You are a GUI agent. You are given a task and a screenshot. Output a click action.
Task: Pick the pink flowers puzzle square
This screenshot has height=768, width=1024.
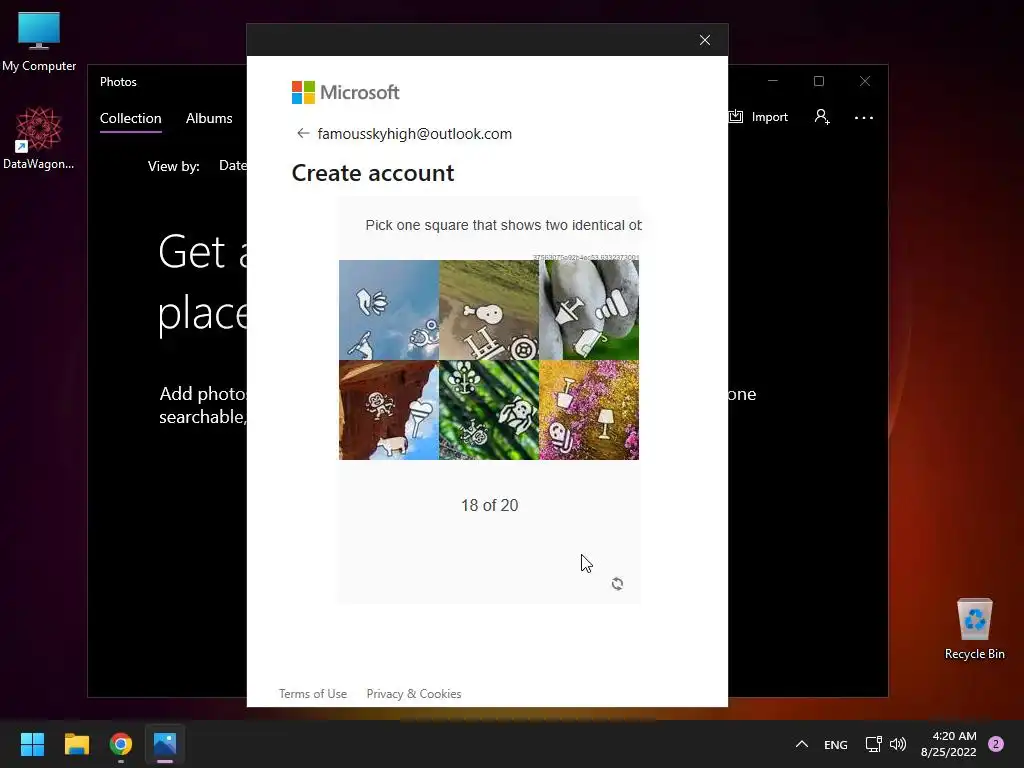pyautogui.click(x=589, y=410)
